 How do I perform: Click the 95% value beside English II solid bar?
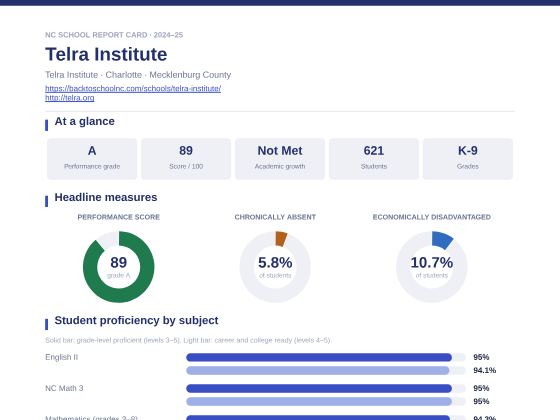coord(481,357)
